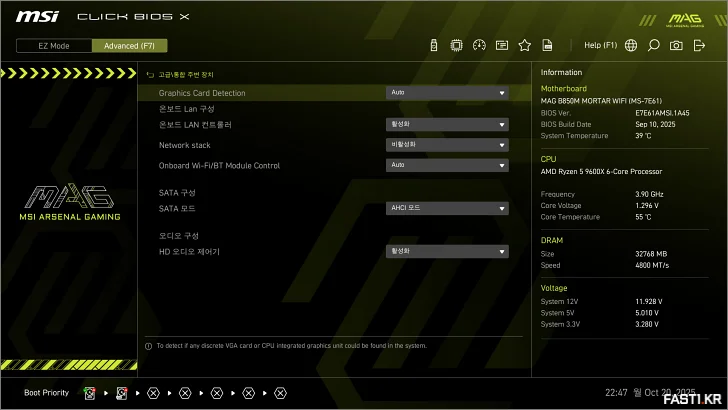The image size is (728, 410).
Task: Click 오디오 구성 heading
Action: click(x=179, y=236)
